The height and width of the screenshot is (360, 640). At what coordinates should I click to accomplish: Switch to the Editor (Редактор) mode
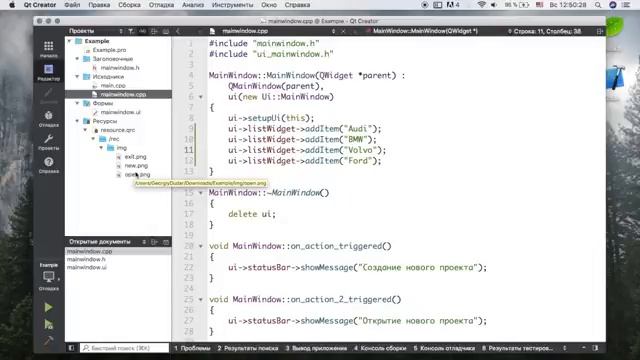click(49, 72)
